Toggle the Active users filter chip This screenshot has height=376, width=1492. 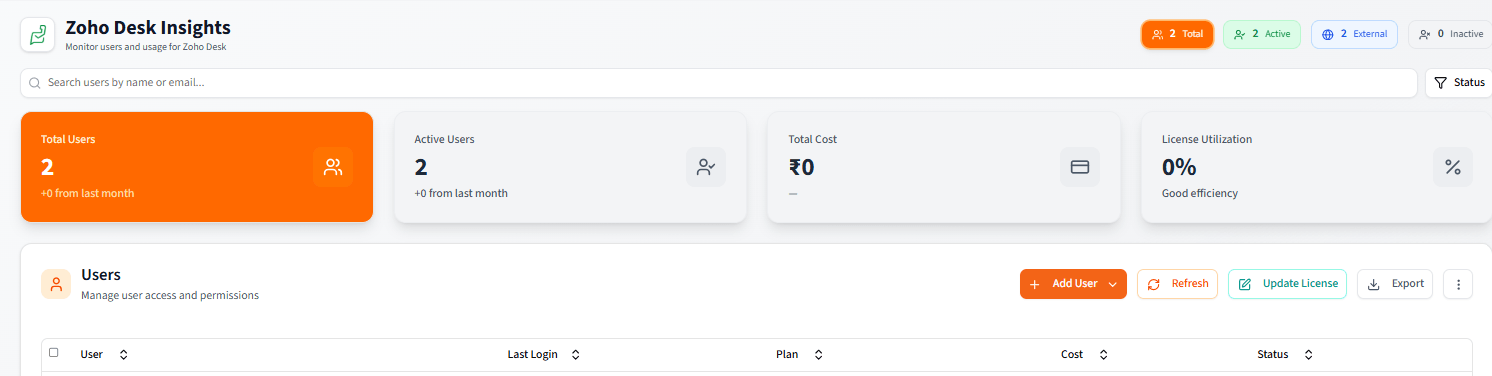click(x=1261, y=34)
